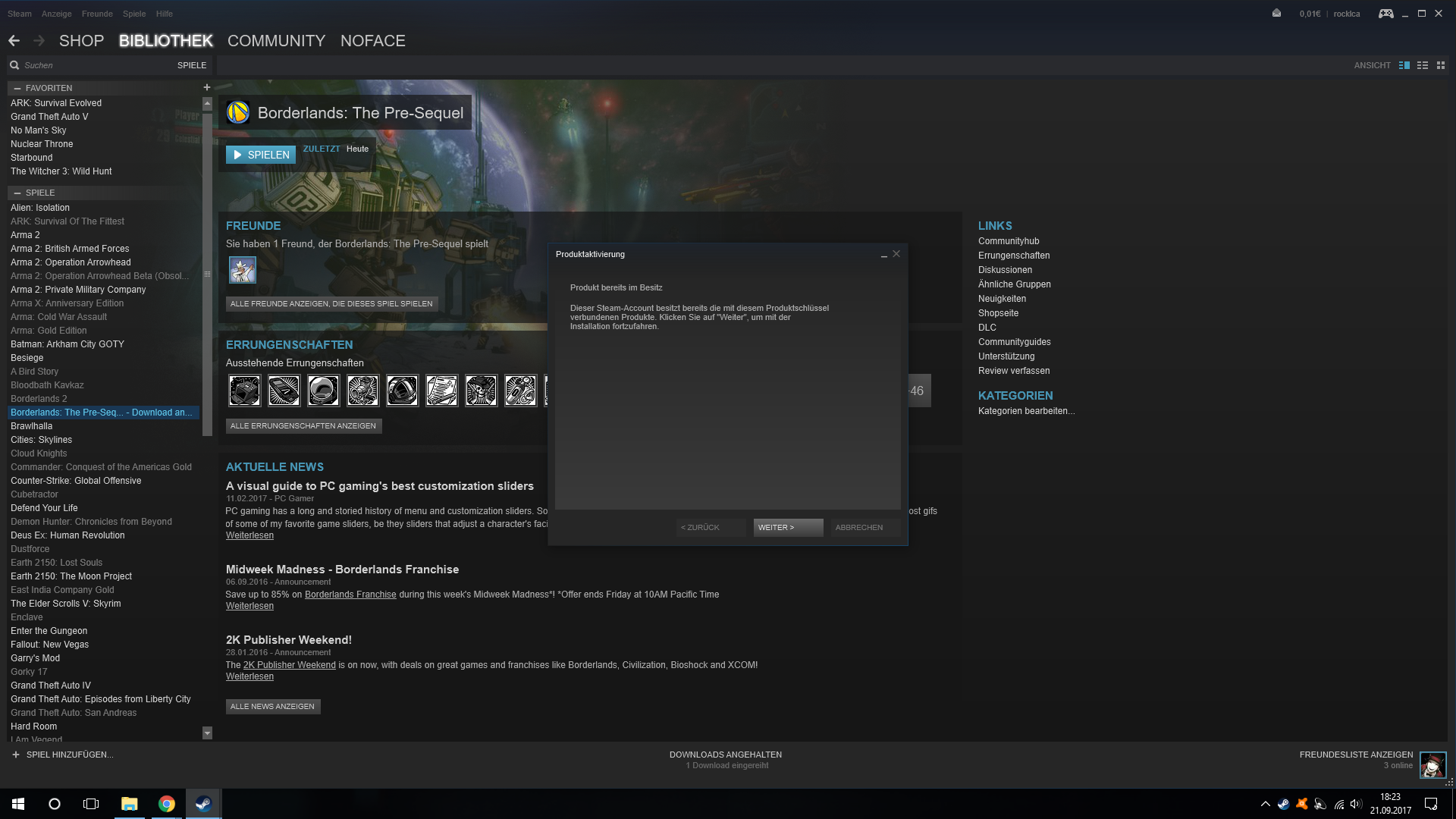
Task: Open the fifth pending achievement icon
Action: point(402,391)
